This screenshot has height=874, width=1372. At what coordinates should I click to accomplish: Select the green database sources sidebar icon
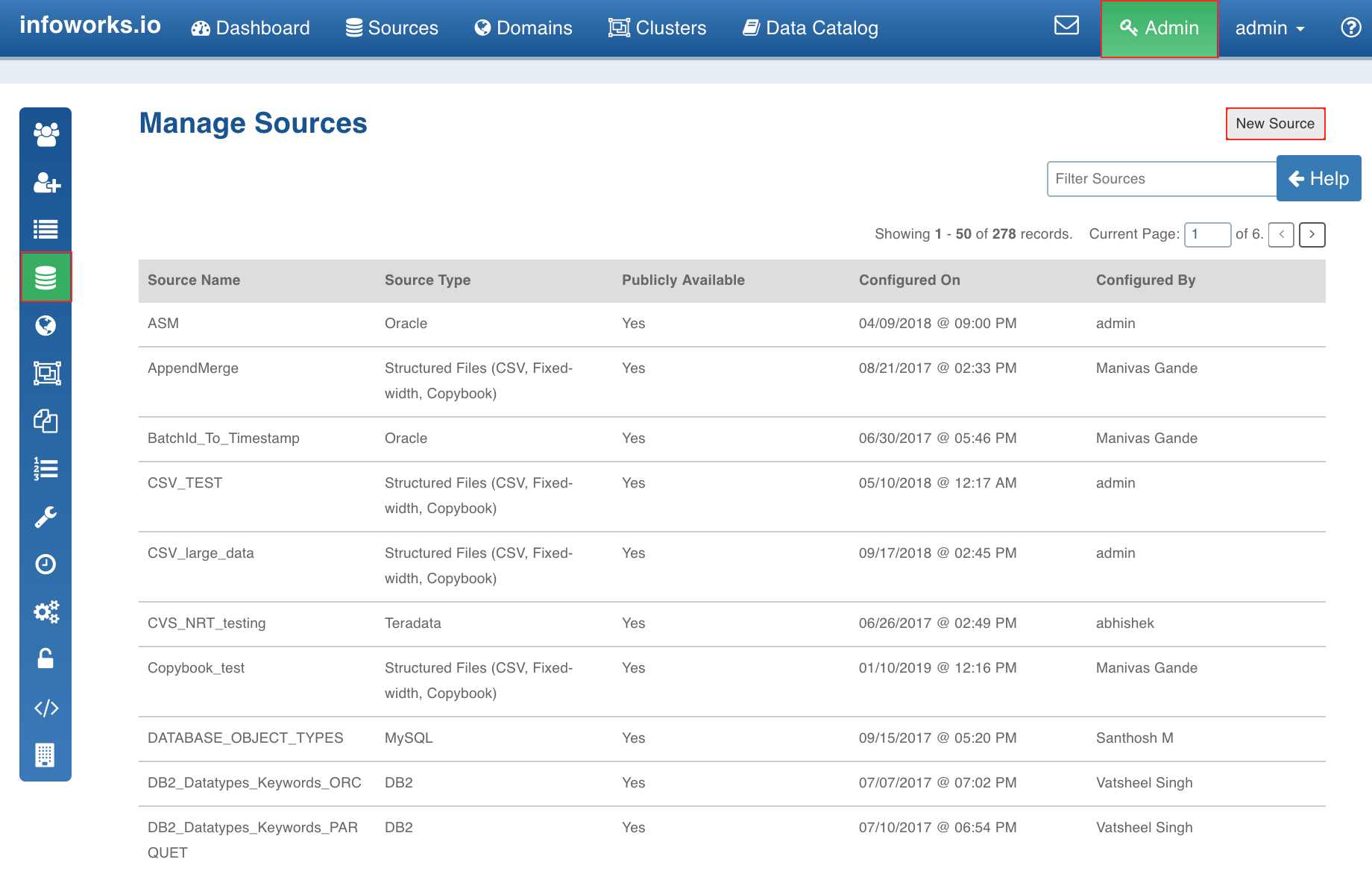[x=46, y=277]
